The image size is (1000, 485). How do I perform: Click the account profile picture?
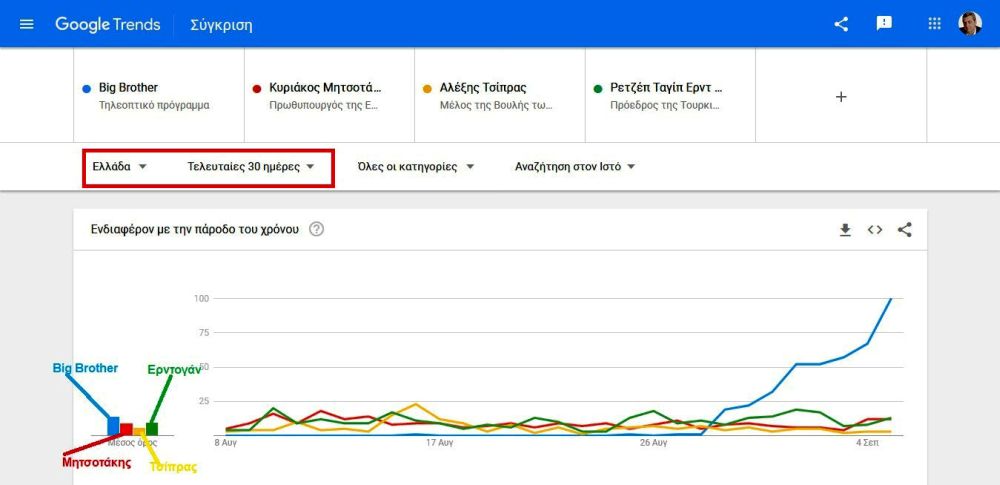(x=969, y=24)
